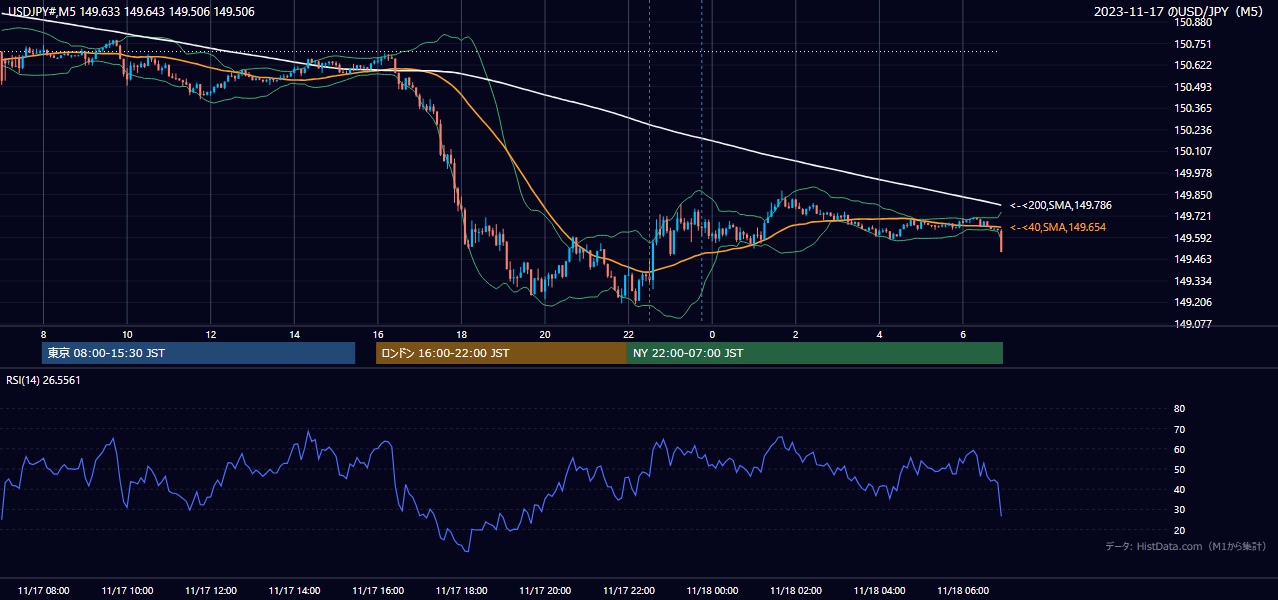Viewport: 1278px width, 600px height.
Task: Click price axis value 150.107
Action: [x=1192, y=151]
